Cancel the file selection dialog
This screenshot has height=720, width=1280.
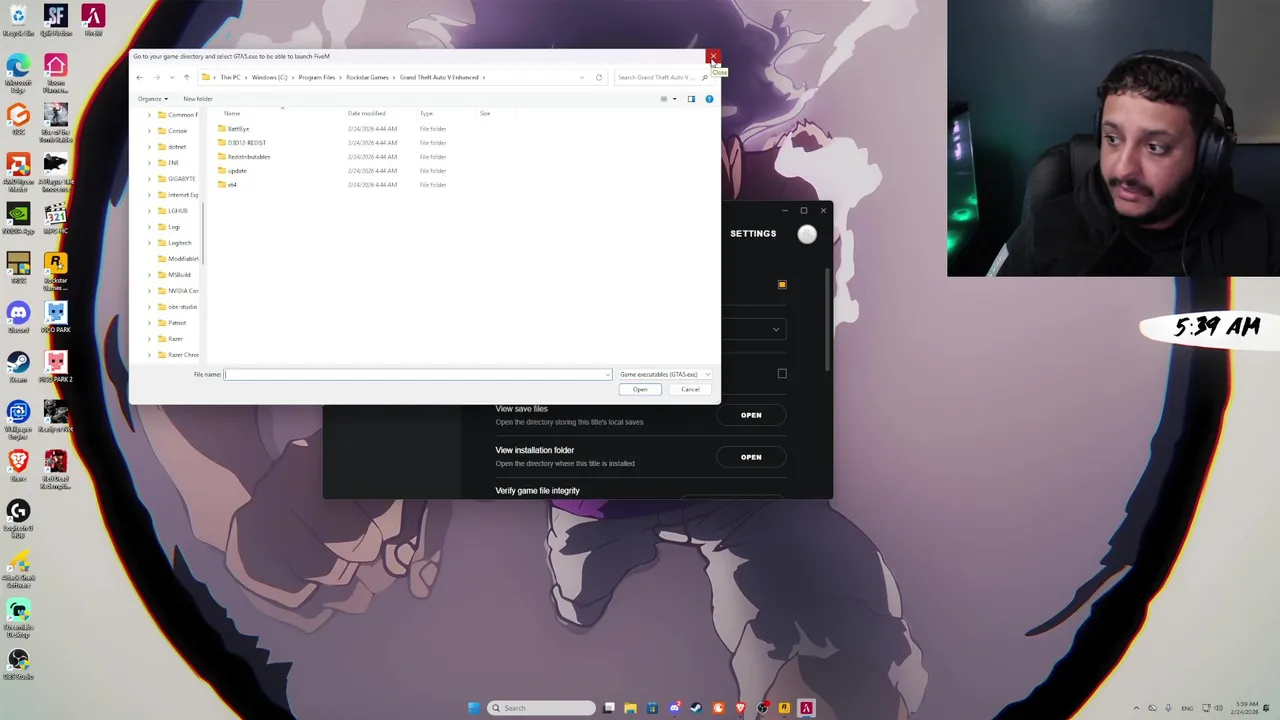[690, 389]
